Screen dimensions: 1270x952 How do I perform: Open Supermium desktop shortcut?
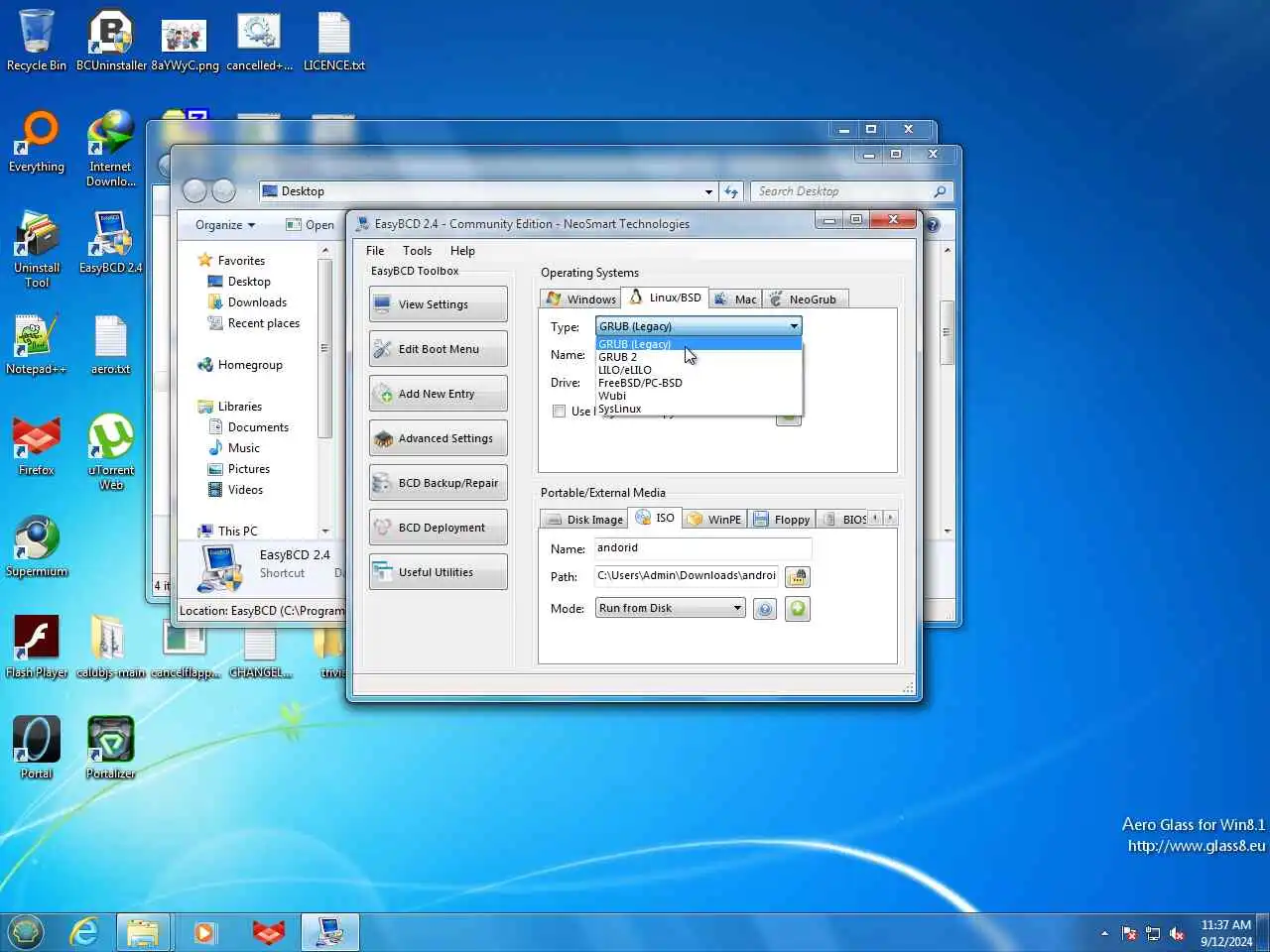tap(37, 546)
